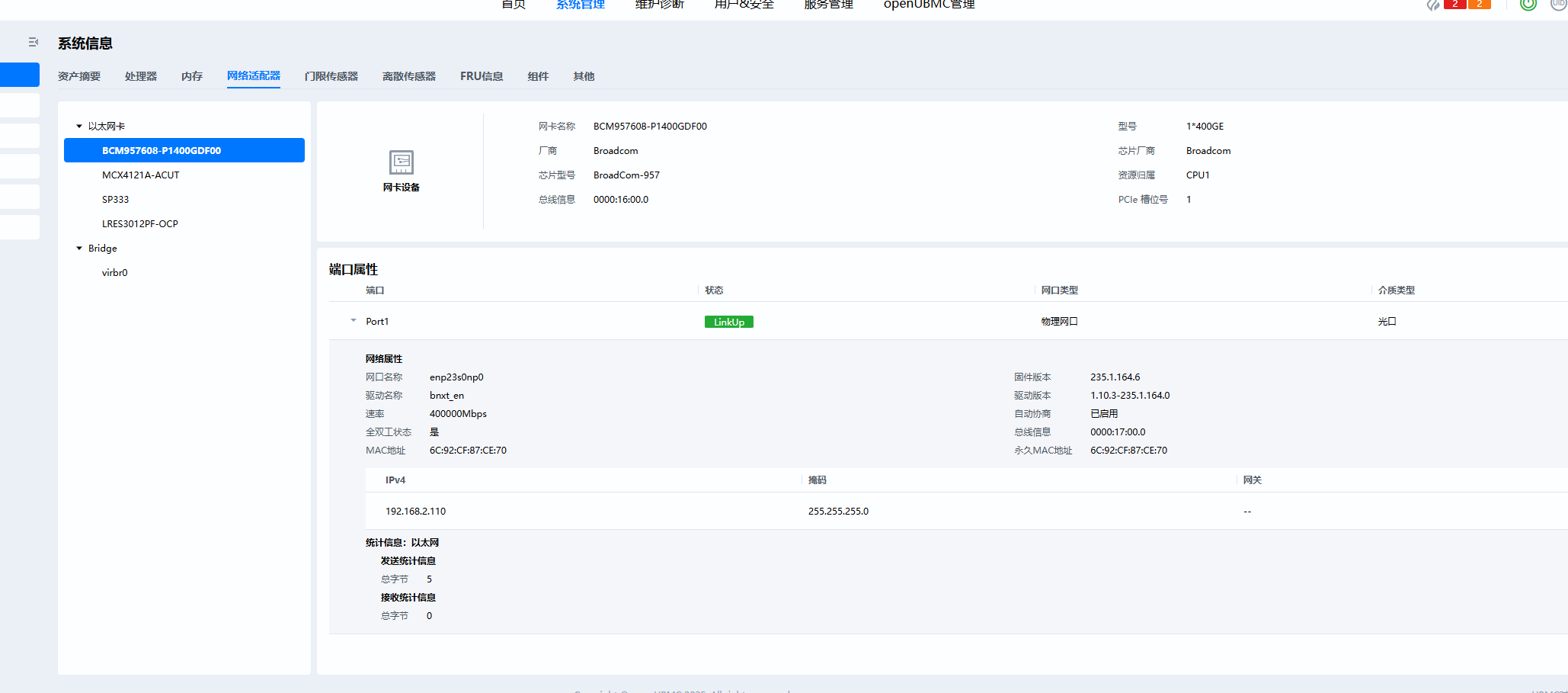The width and height of the screenshot is (1568, 693).
Task: Switch to the 内存 tab
Action: [192, 76]
